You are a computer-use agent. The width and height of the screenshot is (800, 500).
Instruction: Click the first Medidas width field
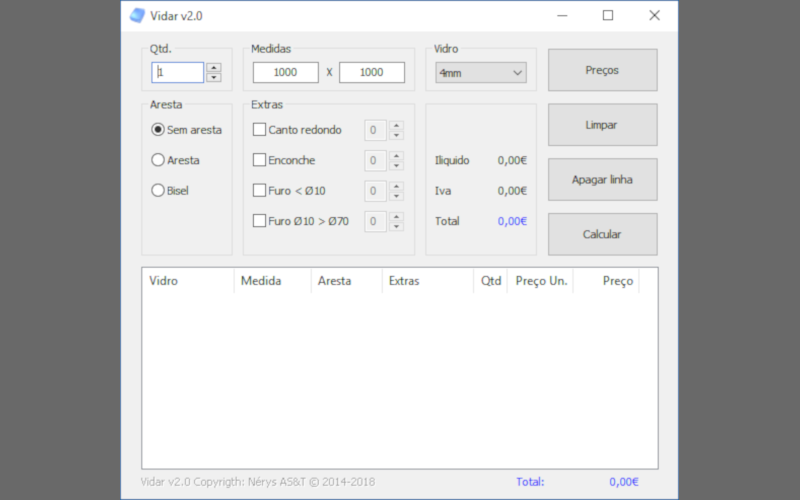(x=285, y=73)
